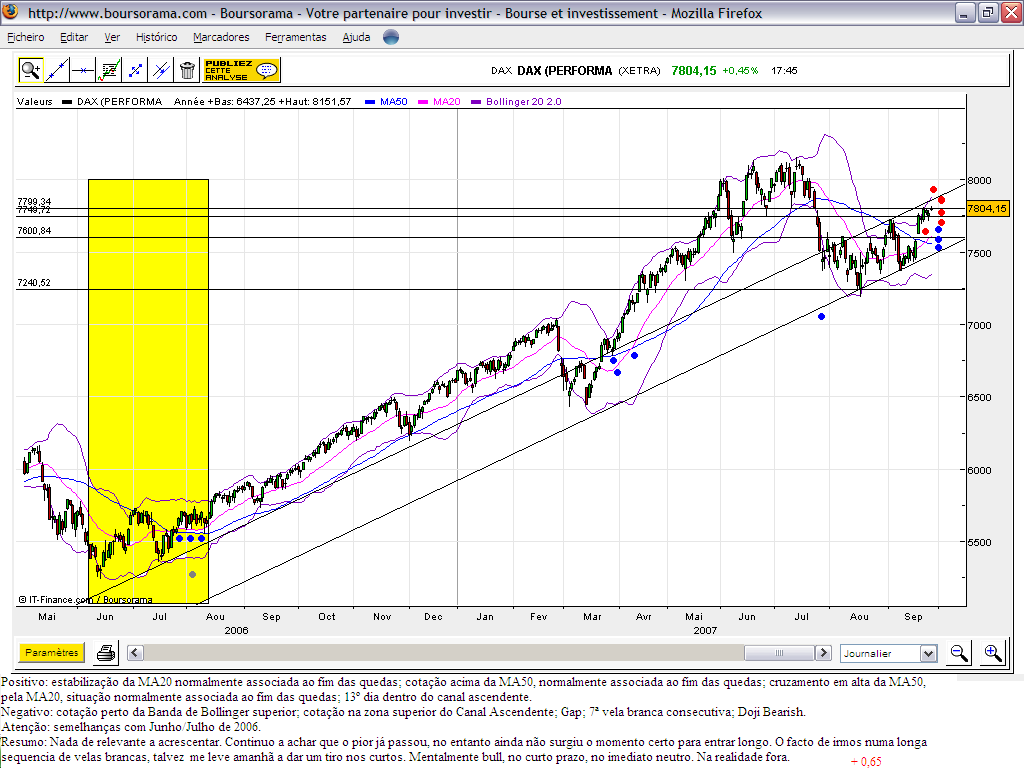The height and width of the screenshot is (768, 1024).
Task: Select the zoom magnifier chart tool
Action: pyautogui.click(x=30, y=70)
